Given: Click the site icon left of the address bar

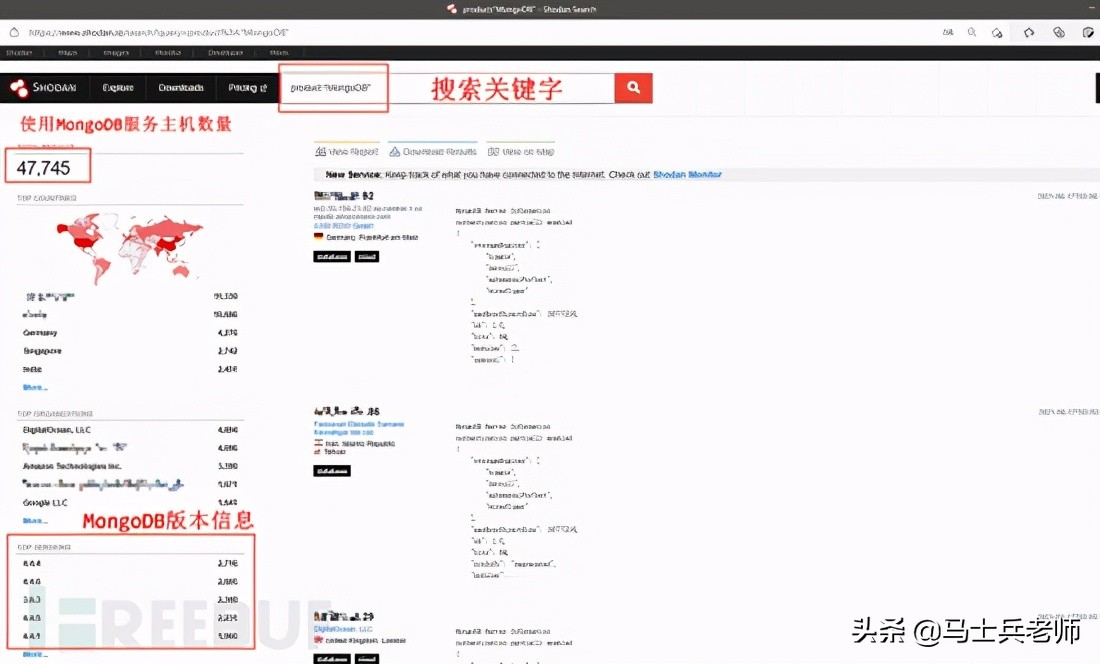Looking at the screenshot, I should 12,32.
